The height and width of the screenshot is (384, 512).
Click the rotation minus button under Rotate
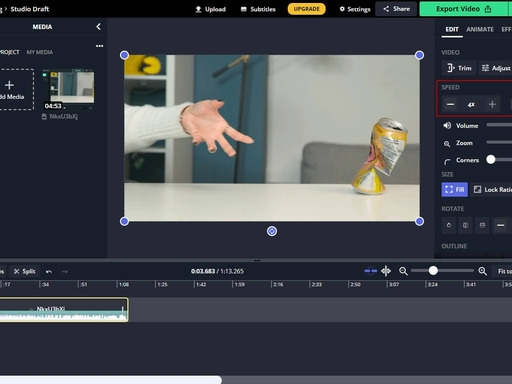(x=500, y=225)
